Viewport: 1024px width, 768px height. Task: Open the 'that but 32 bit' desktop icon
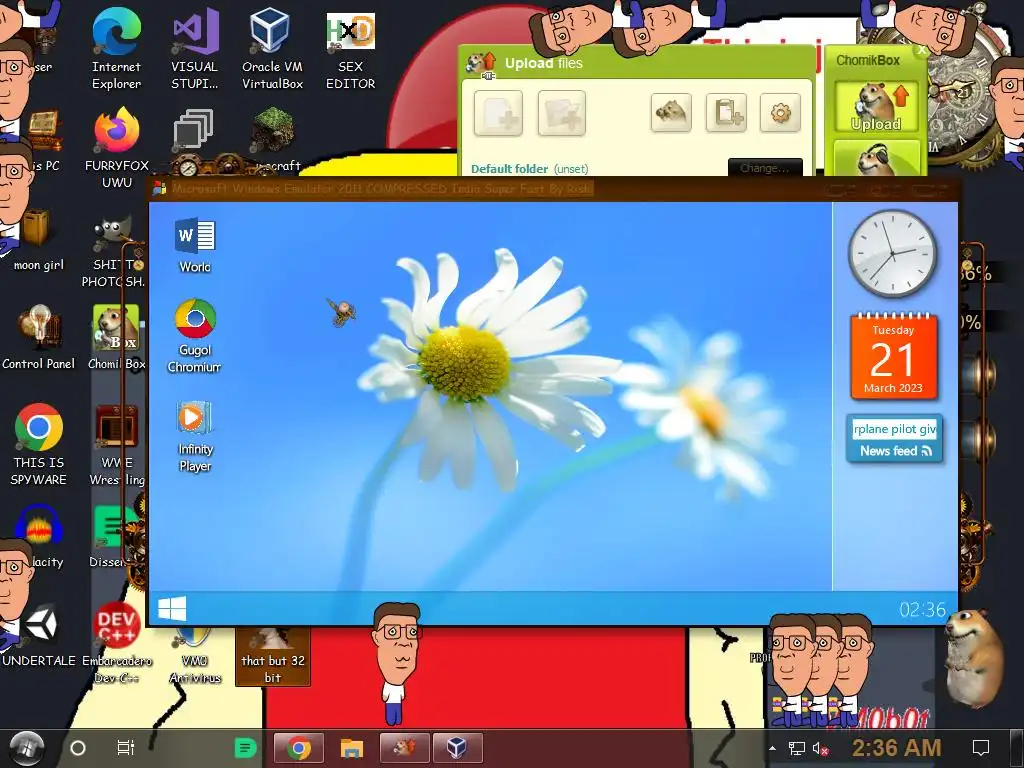(272, 656)
